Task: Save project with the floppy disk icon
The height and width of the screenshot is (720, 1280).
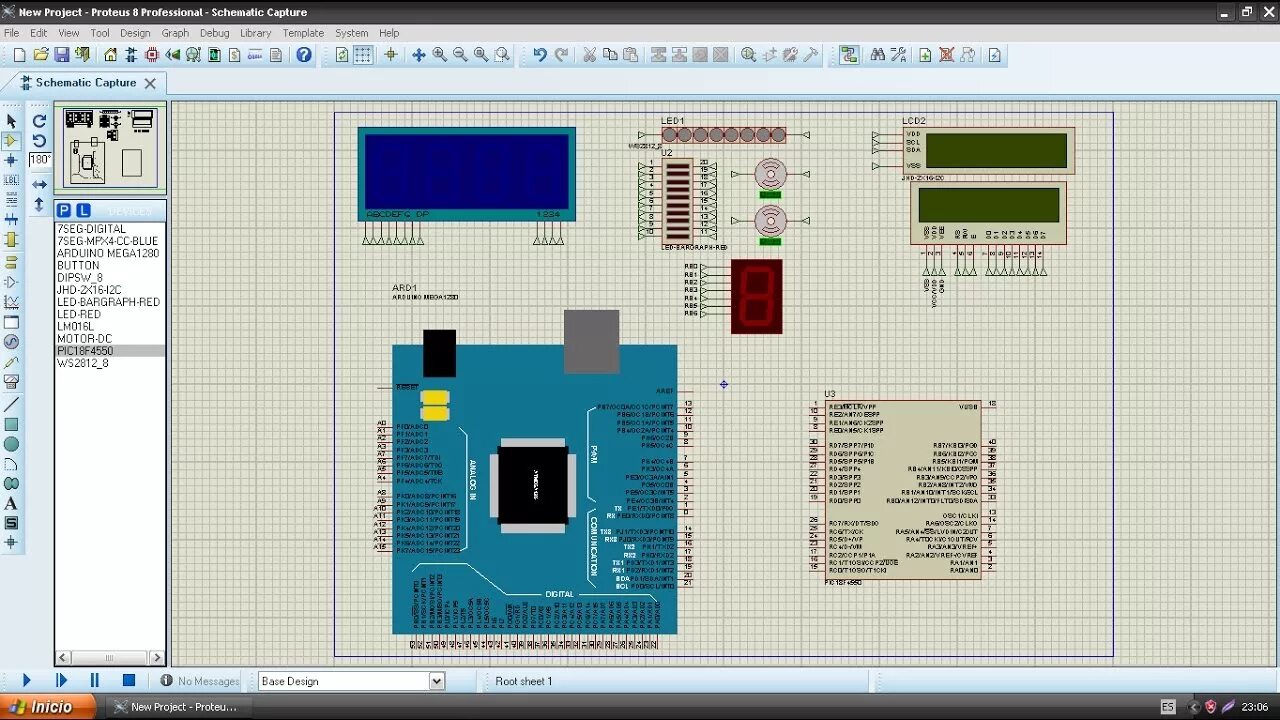Action: click(62, 55)
